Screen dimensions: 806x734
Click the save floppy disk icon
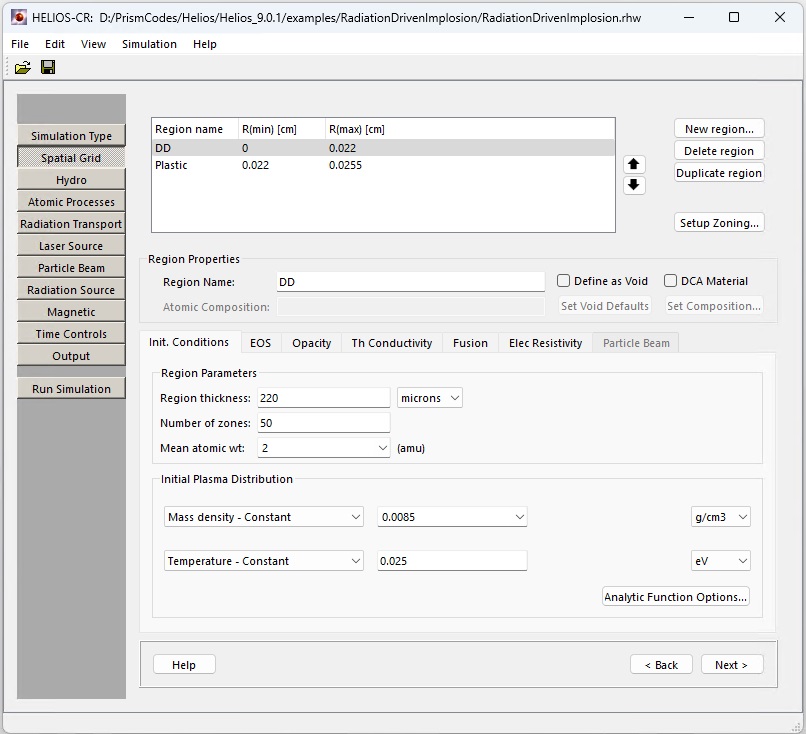(x=48, y=67)
